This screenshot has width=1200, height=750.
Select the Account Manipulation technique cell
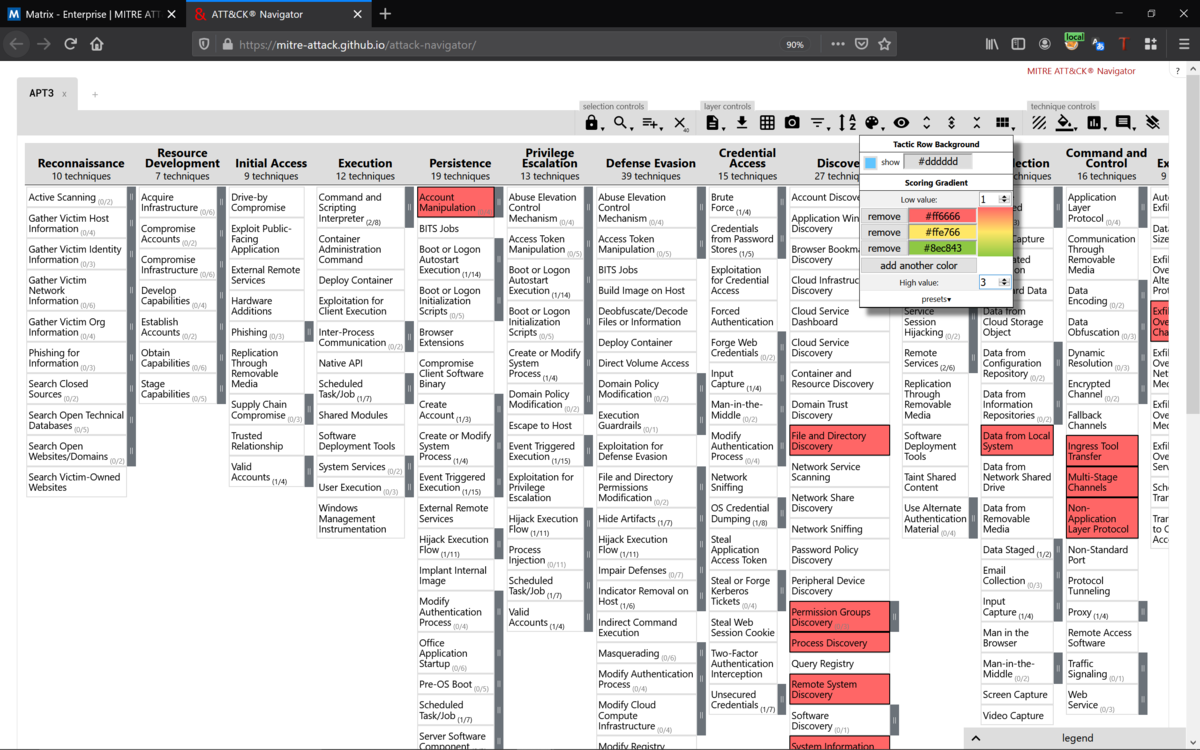click(x=455, y=203)
